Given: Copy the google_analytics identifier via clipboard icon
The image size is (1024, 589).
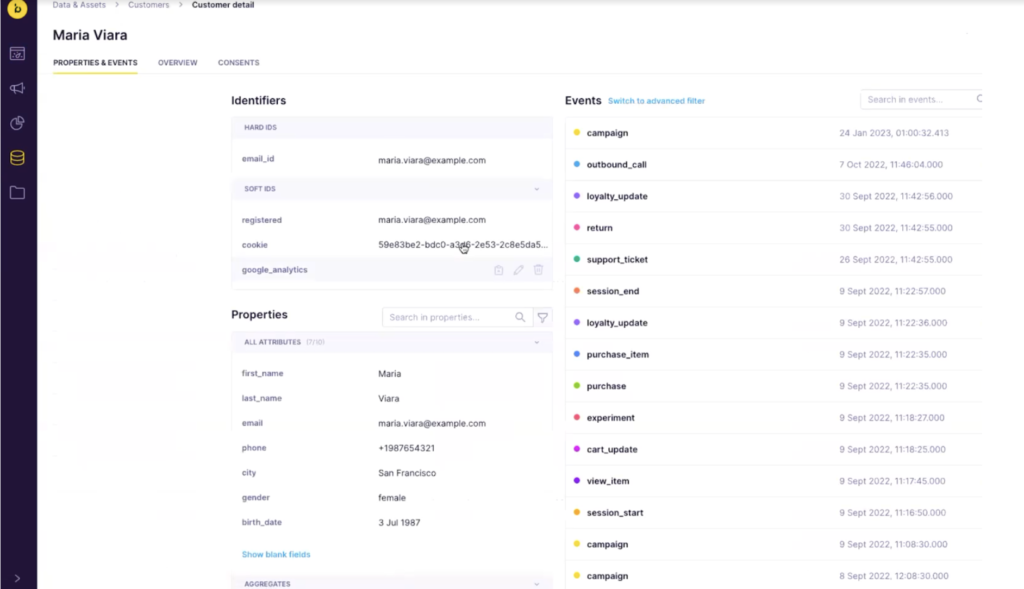Looking at the screenshot, I should tap(498, 269).
